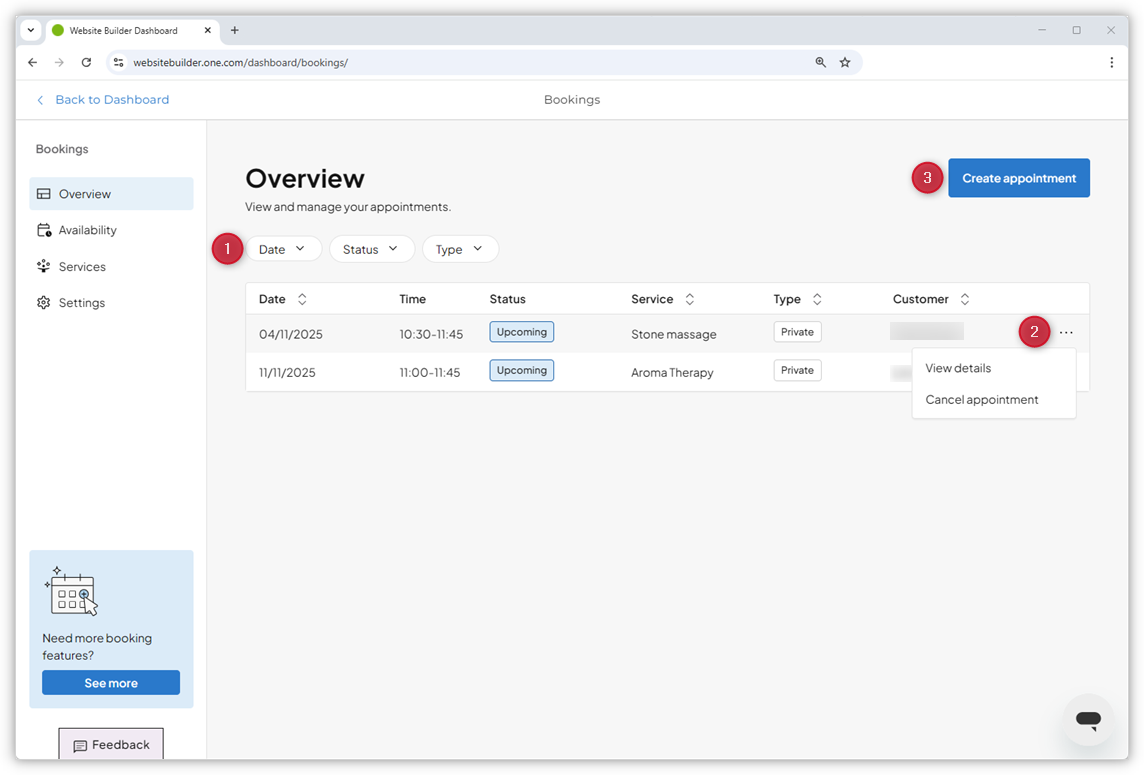This screenshot has height=775, width=1144.
Task: Open booking Settings
Action: [x=82, y=302]
